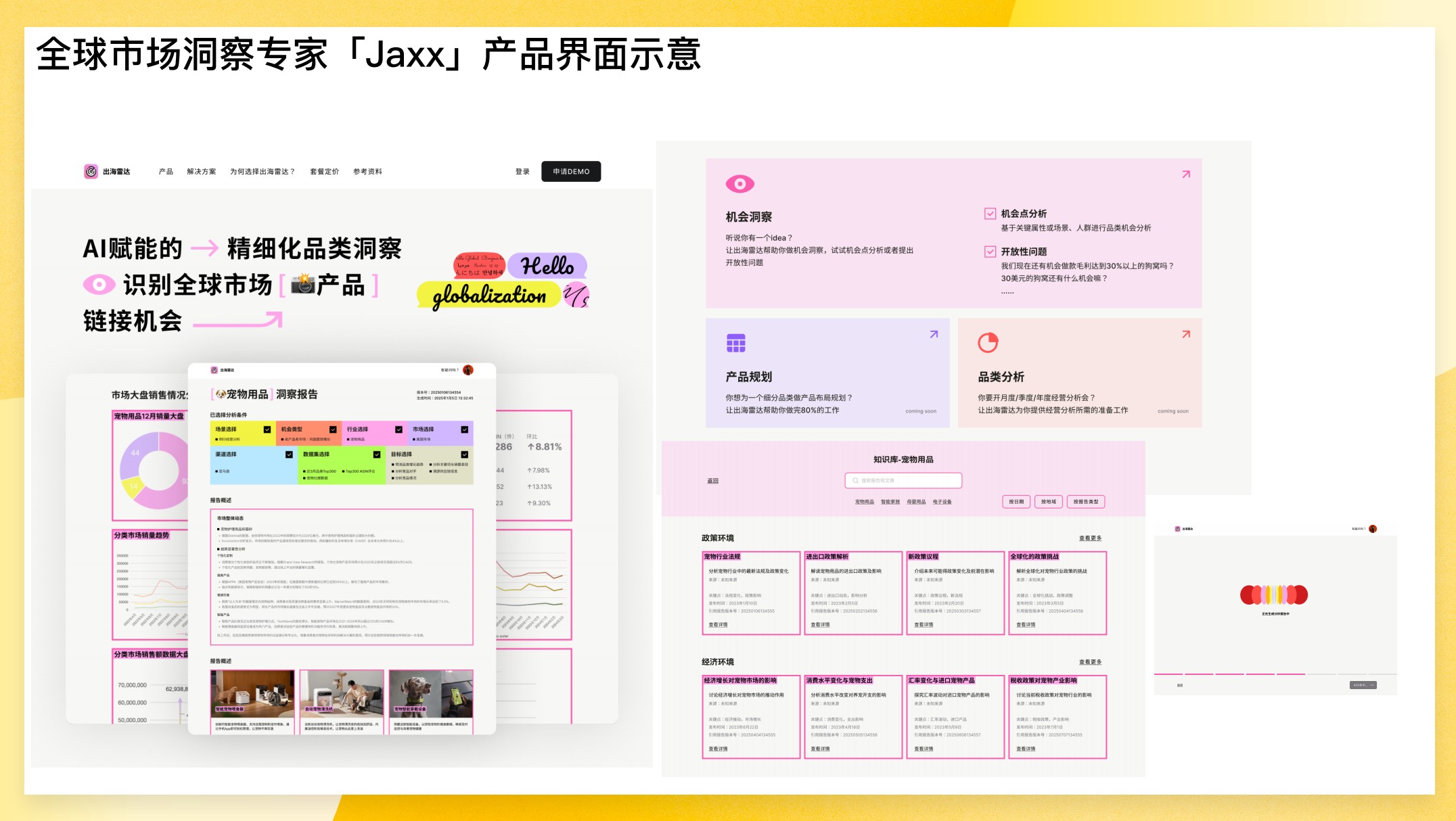Open the 按地域 filter dropdown
The height and width of the screenshot is (821, 1456).
tap(1048, 502)
